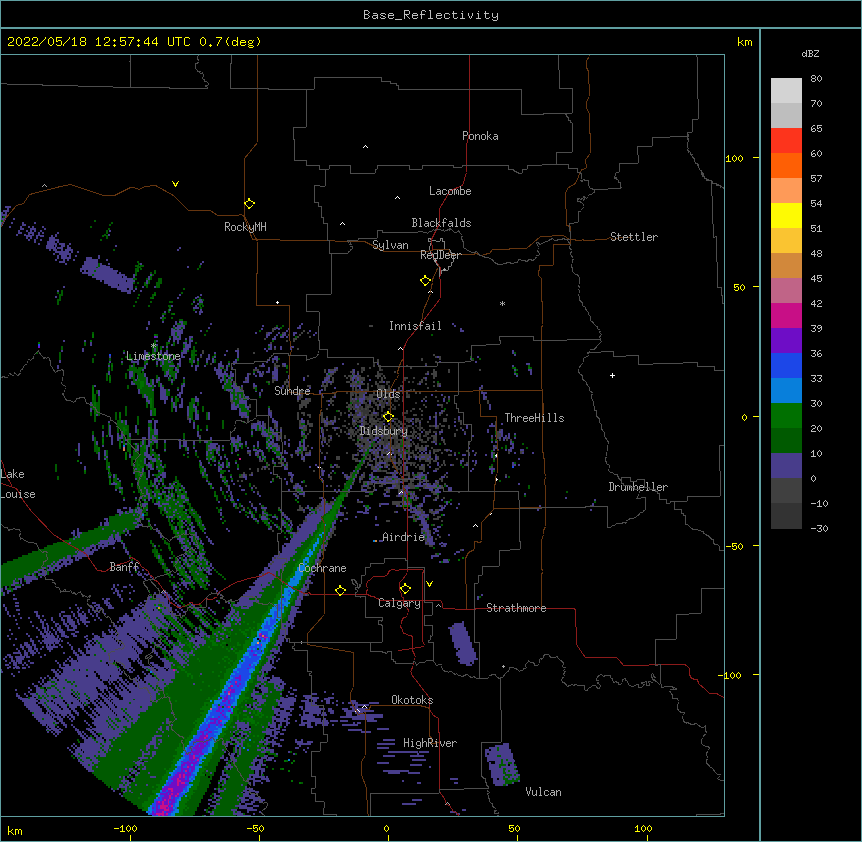
Task: Select the orange legend swatch between 60 and 57
Action: [x=786, y=165]
